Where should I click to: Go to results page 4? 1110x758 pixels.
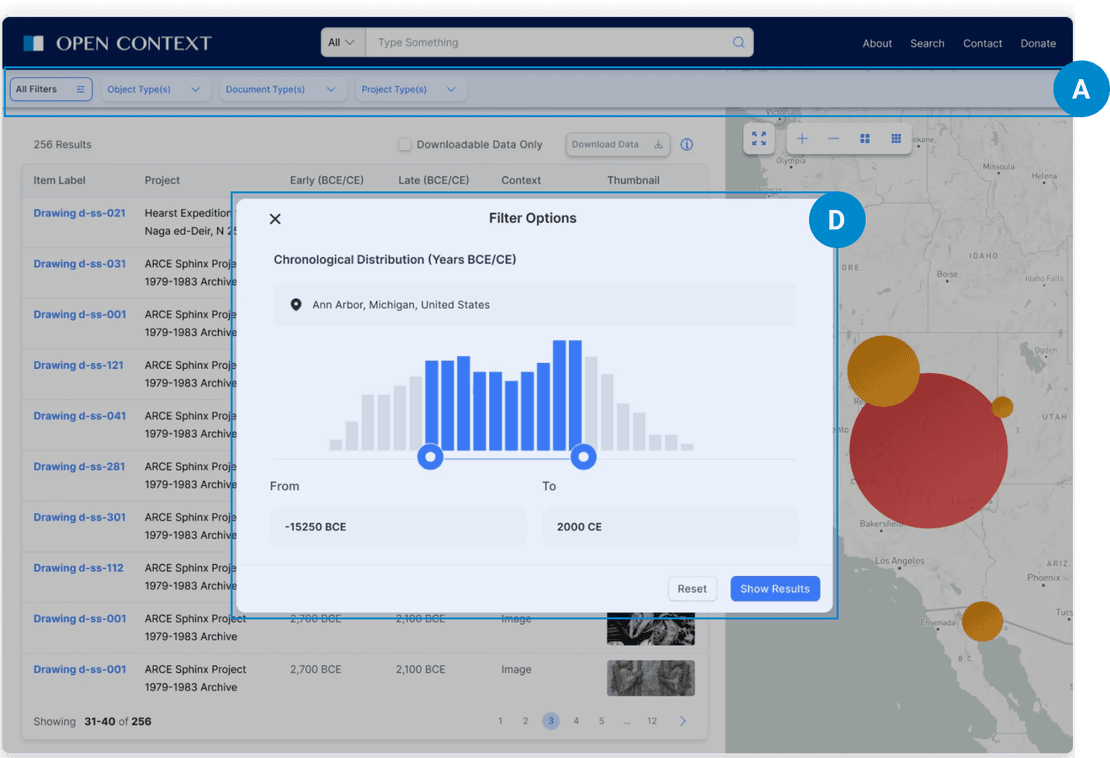(576, 721)
